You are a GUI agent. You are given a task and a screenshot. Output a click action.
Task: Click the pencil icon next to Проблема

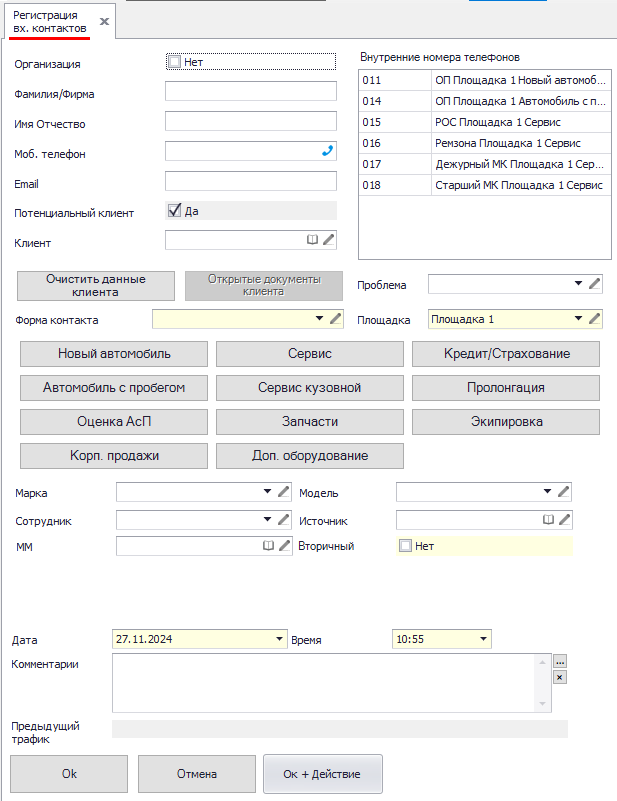[x=595, y=284]
